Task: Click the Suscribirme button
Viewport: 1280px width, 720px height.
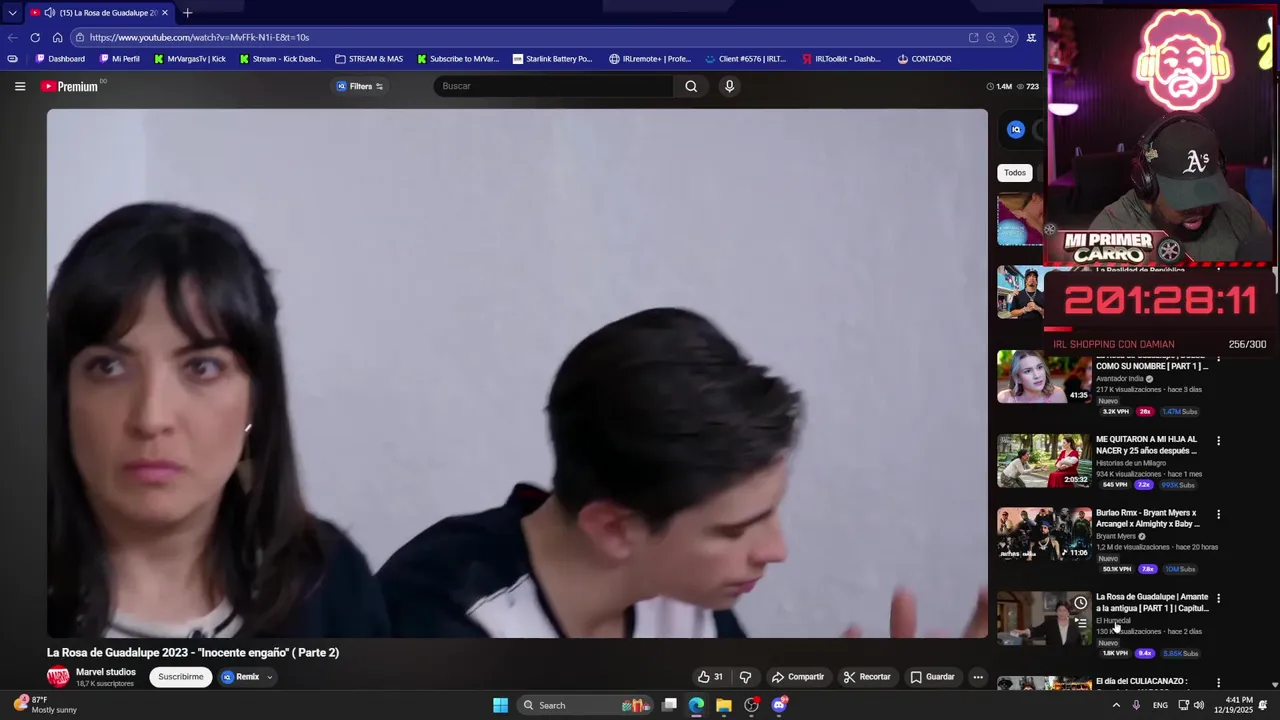Action: tap(181, 677)
